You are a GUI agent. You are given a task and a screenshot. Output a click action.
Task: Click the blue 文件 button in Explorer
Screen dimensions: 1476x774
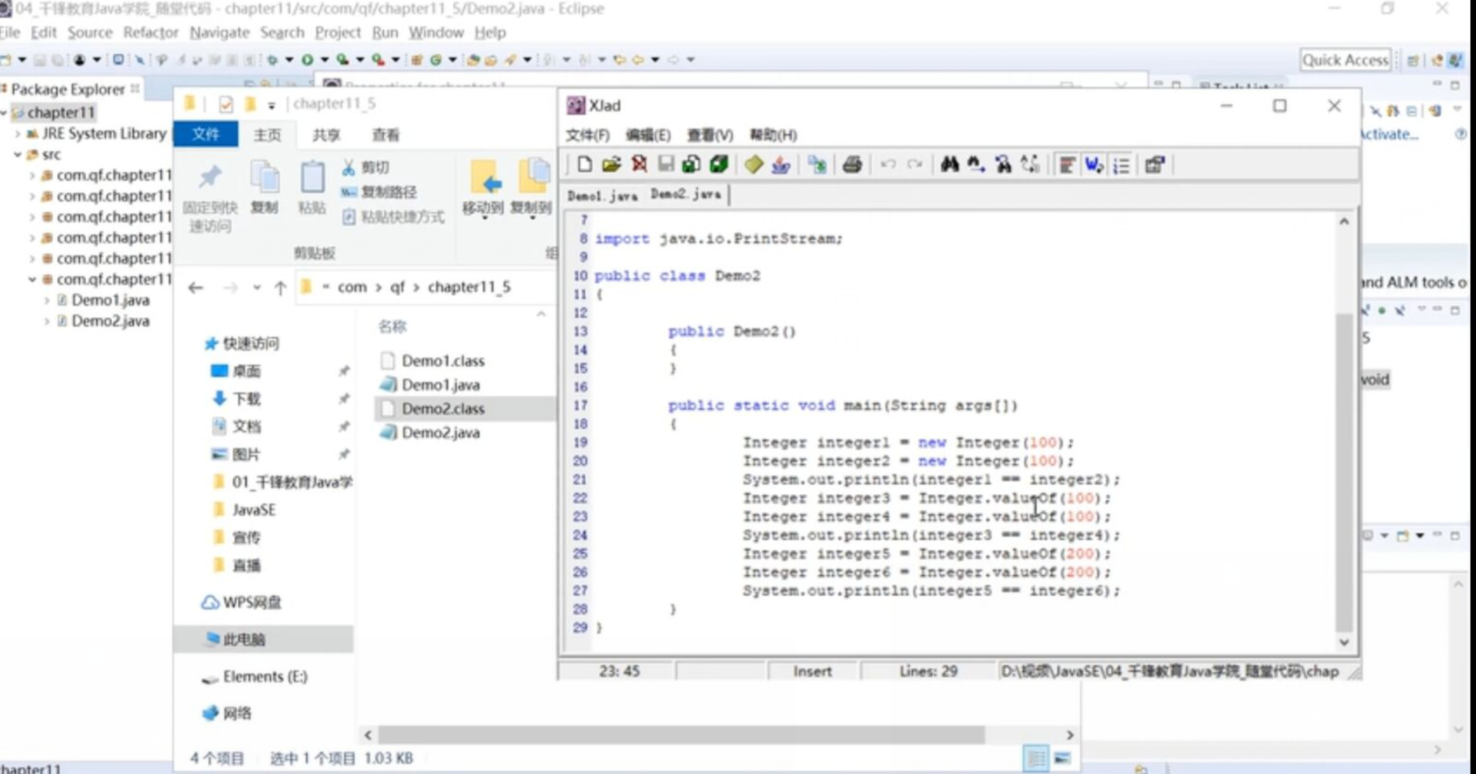click(x=206, y=135)
